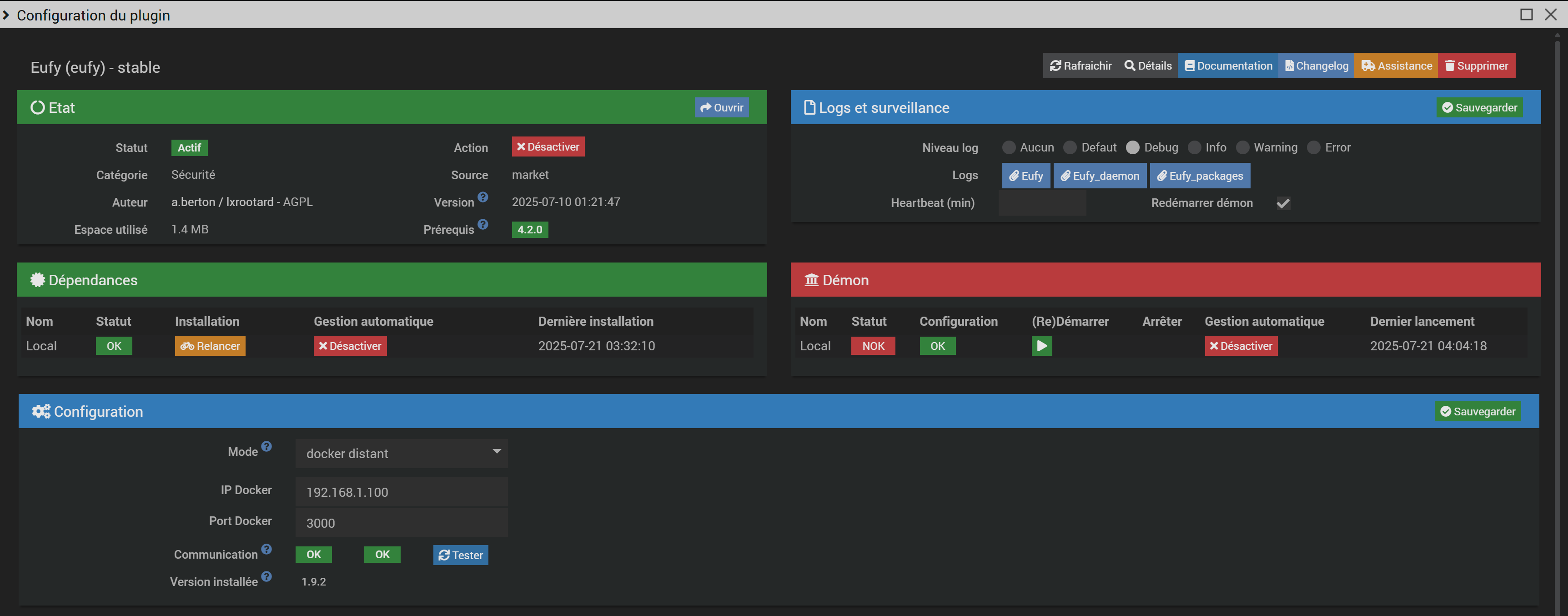Click help icon next to Mode

266,446
